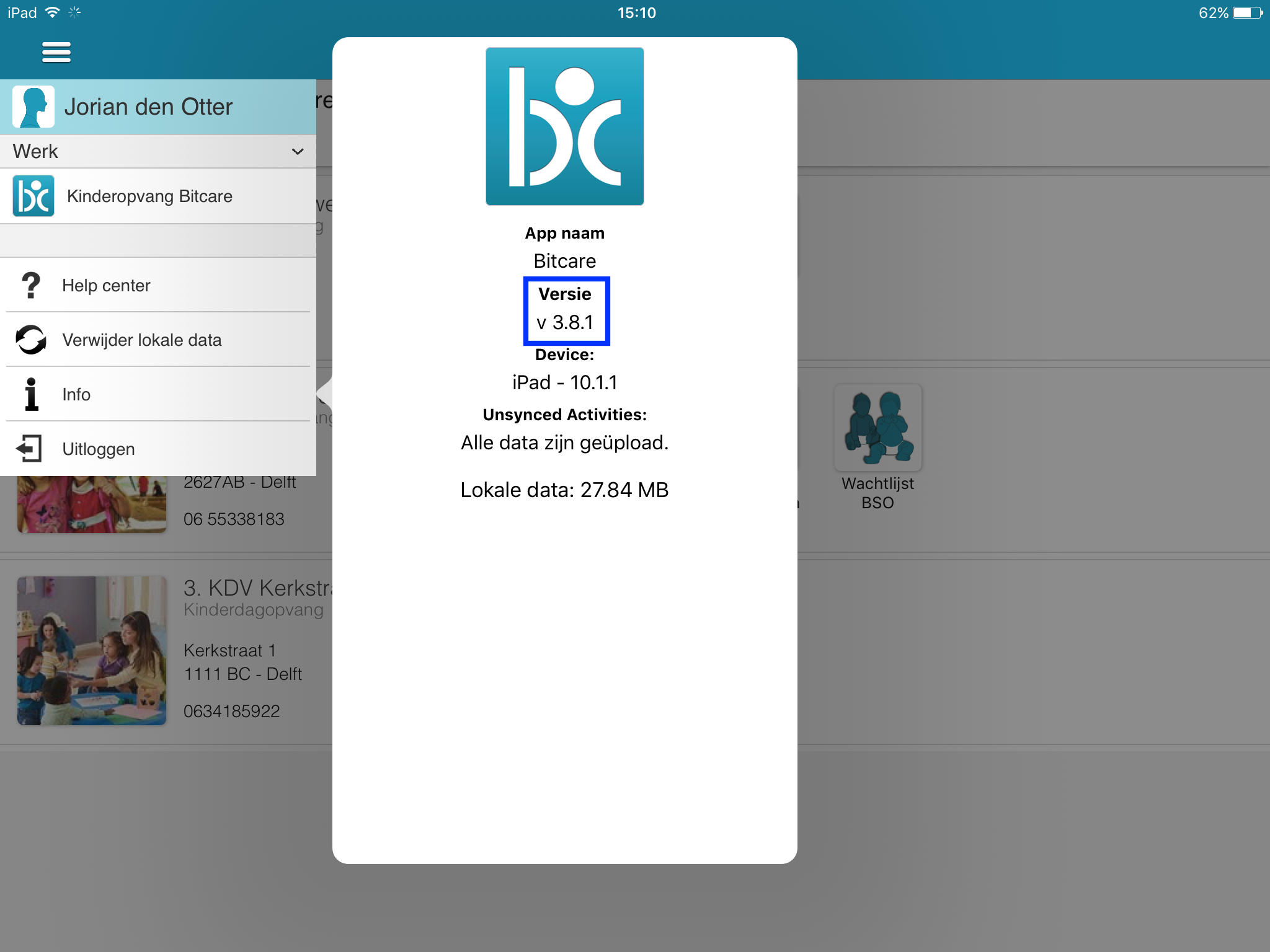Tap the Kinderopvang Bitcare logo icon
This screenshot has height=952, width=1270.
pos(33,196)
